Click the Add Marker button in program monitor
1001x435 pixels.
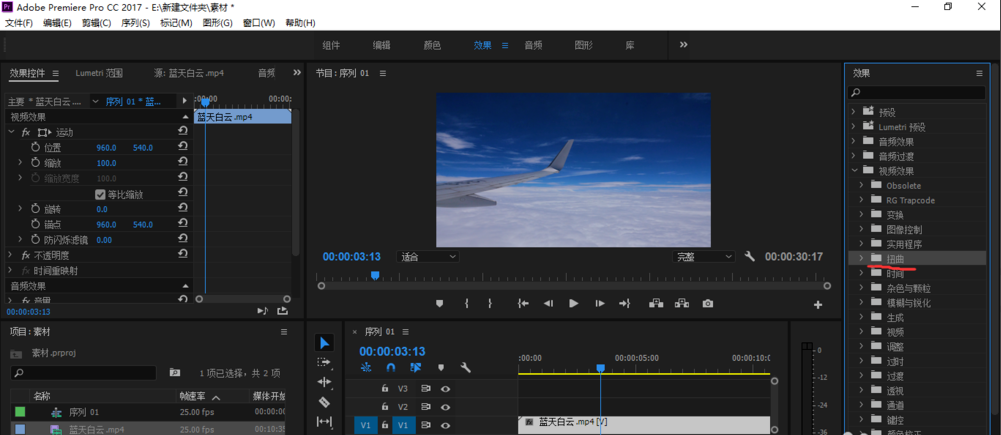coord(439,304)
